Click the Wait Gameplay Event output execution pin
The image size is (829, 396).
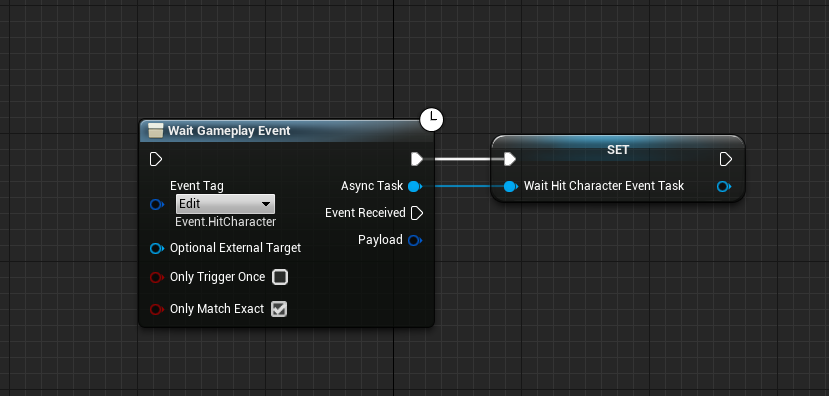(417, 159)
